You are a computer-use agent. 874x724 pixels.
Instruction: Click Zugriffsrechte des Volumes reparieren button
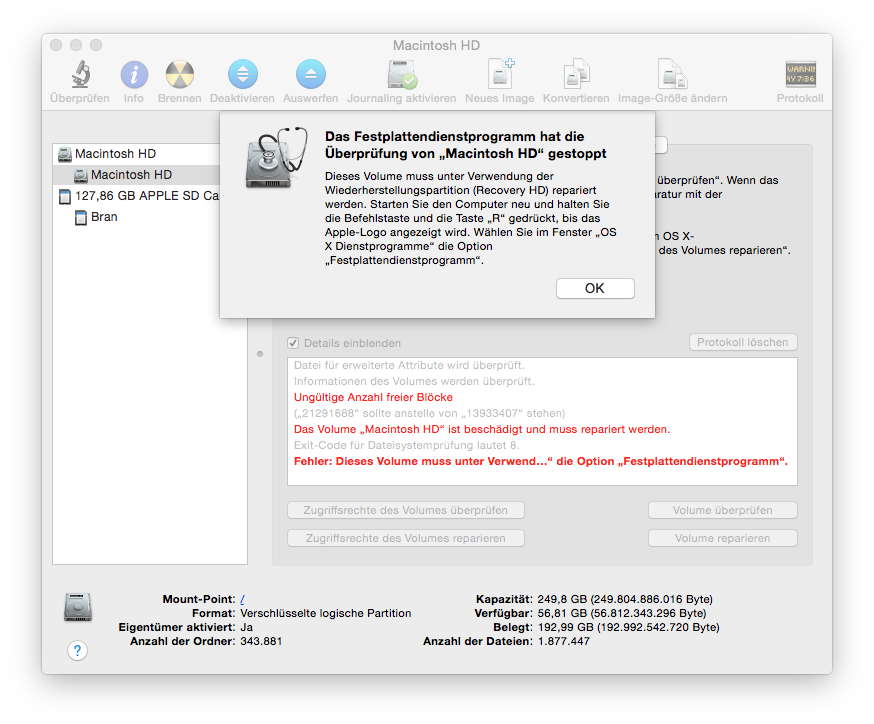coord(406,538)
